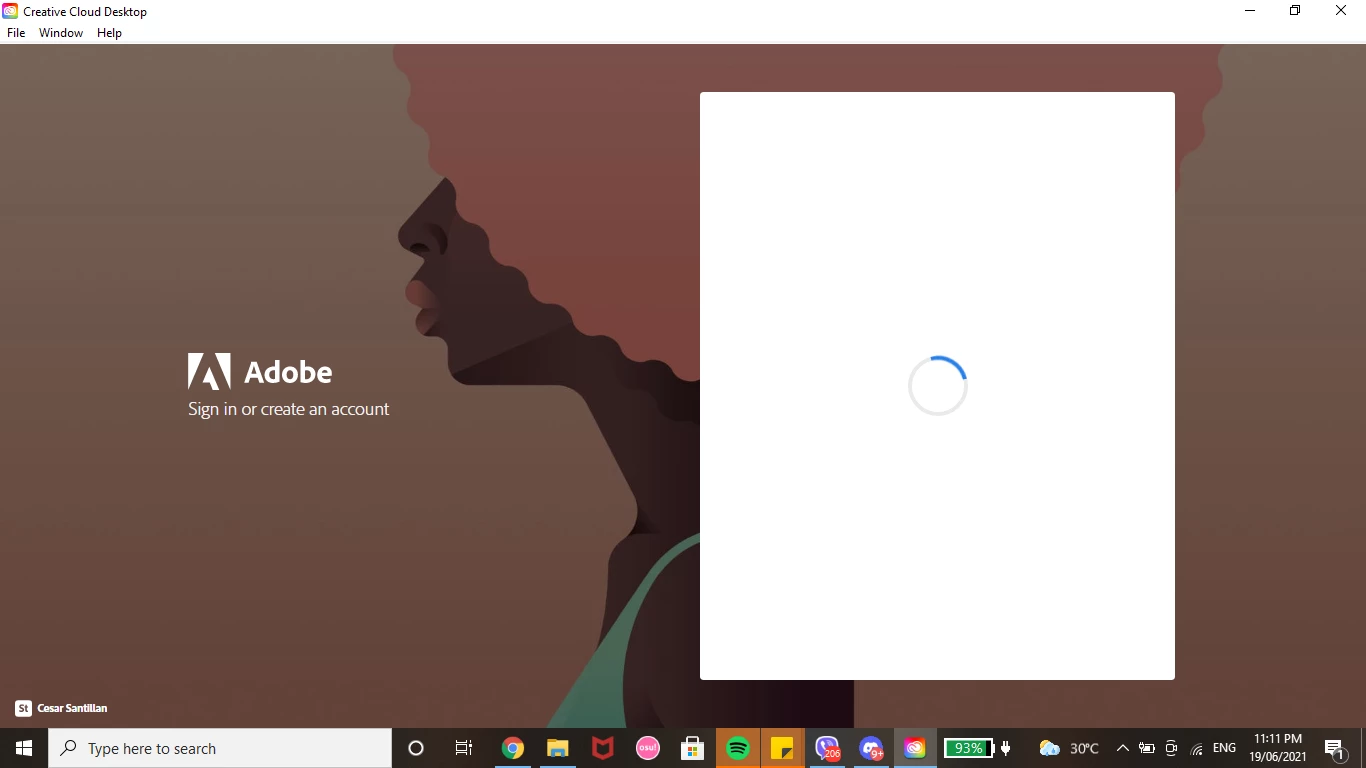Open McAfee from the taskbar
This screenshot has width=1366, height=768.
pyautogui.click(x=602, y=748)
